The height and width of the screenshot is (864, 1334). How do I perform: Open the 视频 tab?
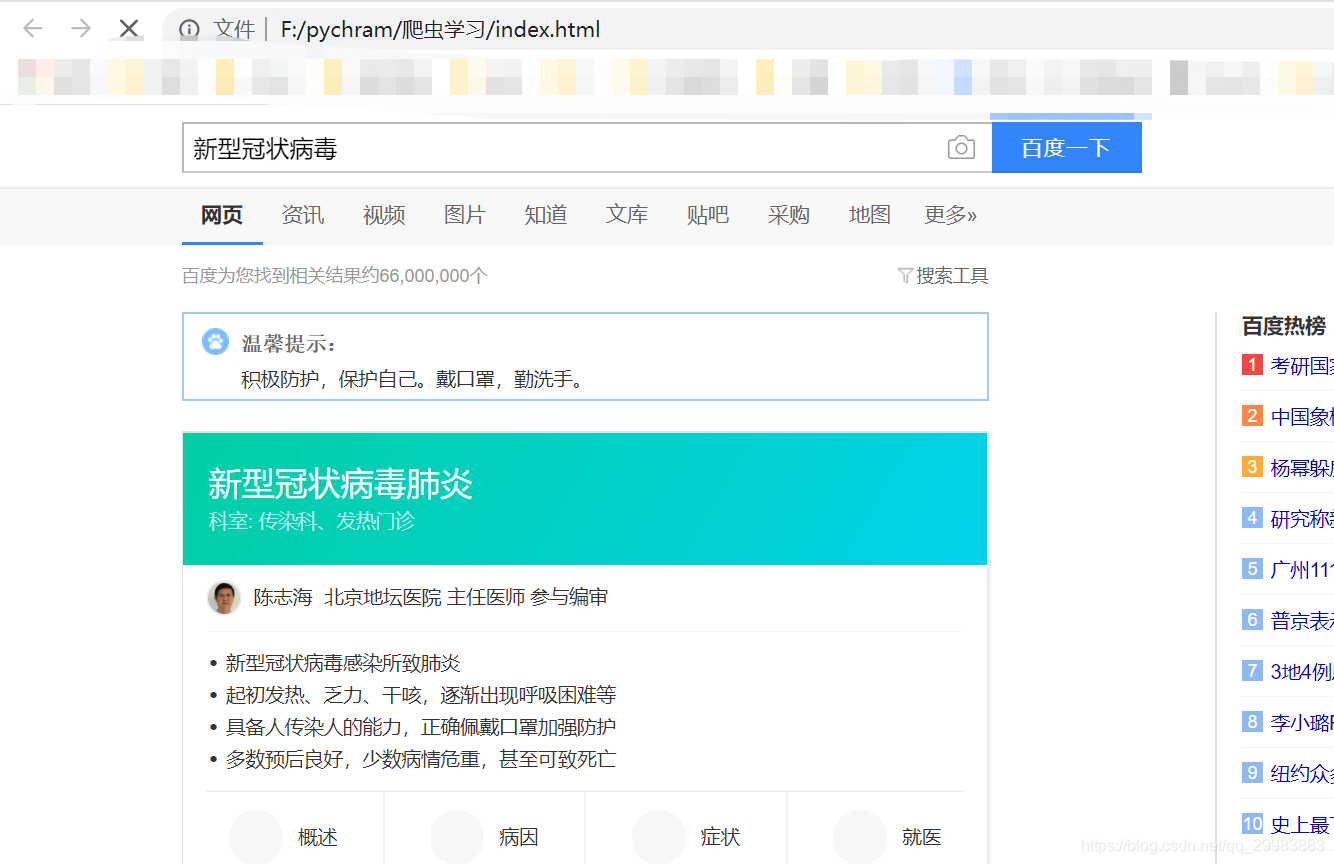coord(384,215)
